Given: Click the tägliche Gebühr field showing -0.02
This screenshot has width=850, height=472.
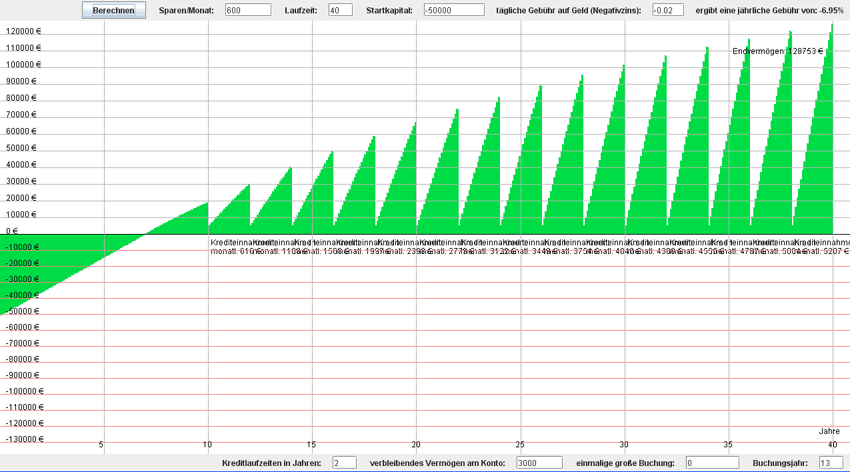Looking at the screenshot, I should [x=667, y=10].
